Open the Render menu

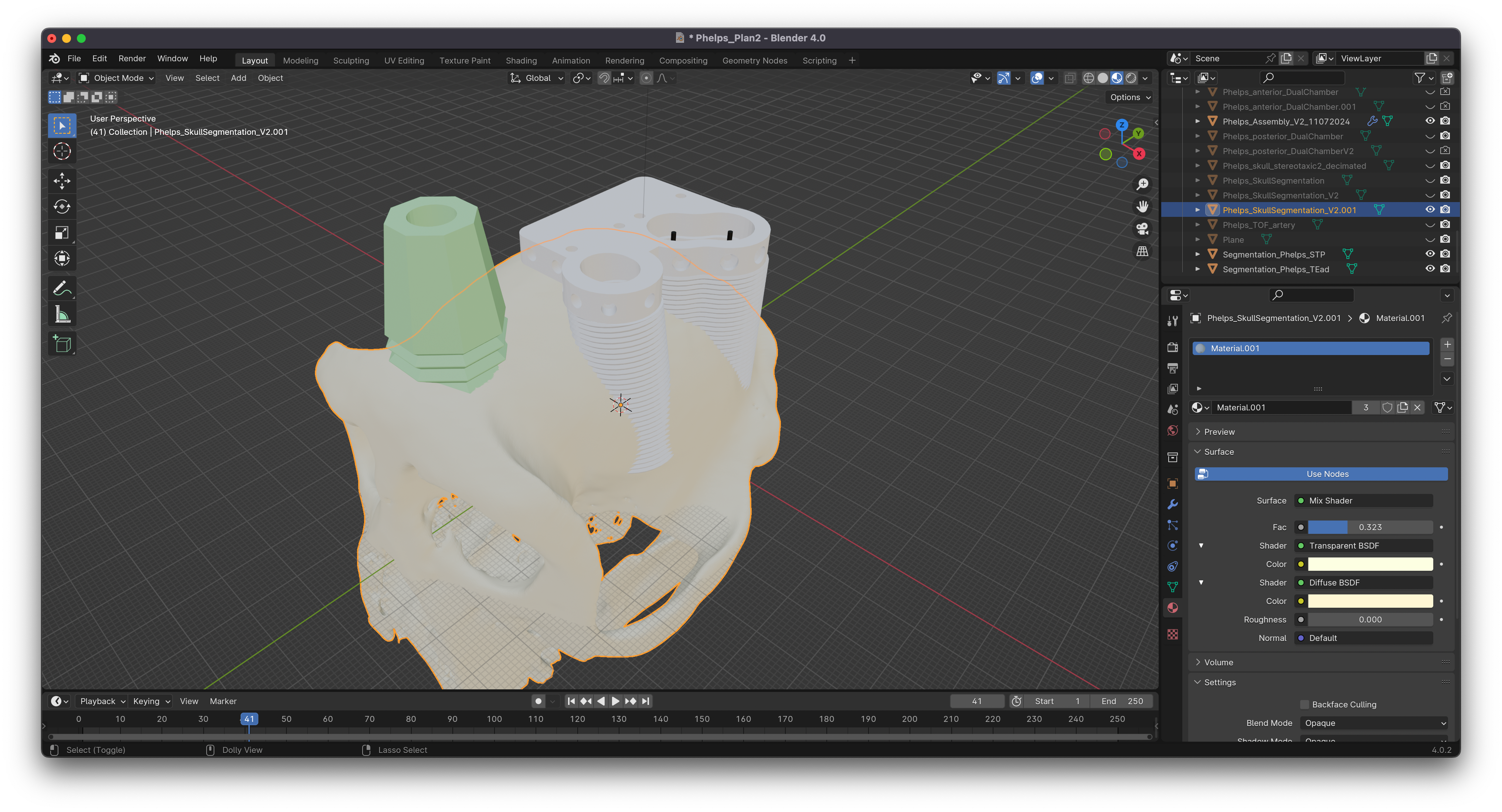click(x=132, y=59)
